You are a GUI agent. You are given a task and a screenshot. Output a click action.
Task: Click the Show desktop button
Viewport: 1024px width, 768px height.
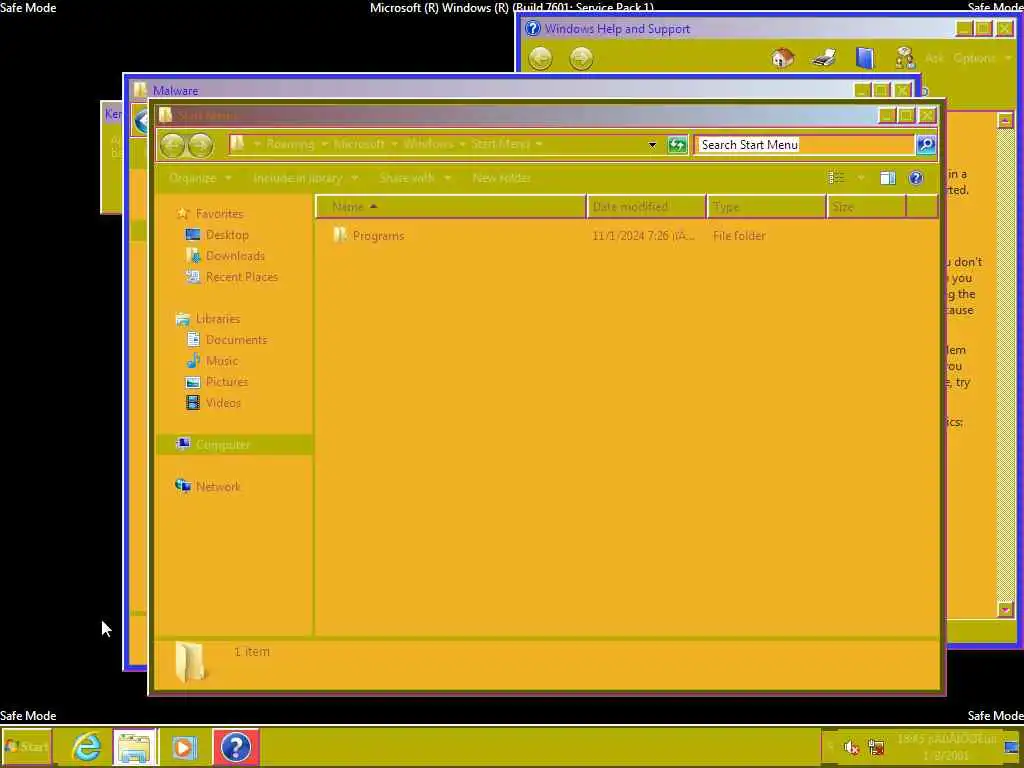click(1011, 746)
